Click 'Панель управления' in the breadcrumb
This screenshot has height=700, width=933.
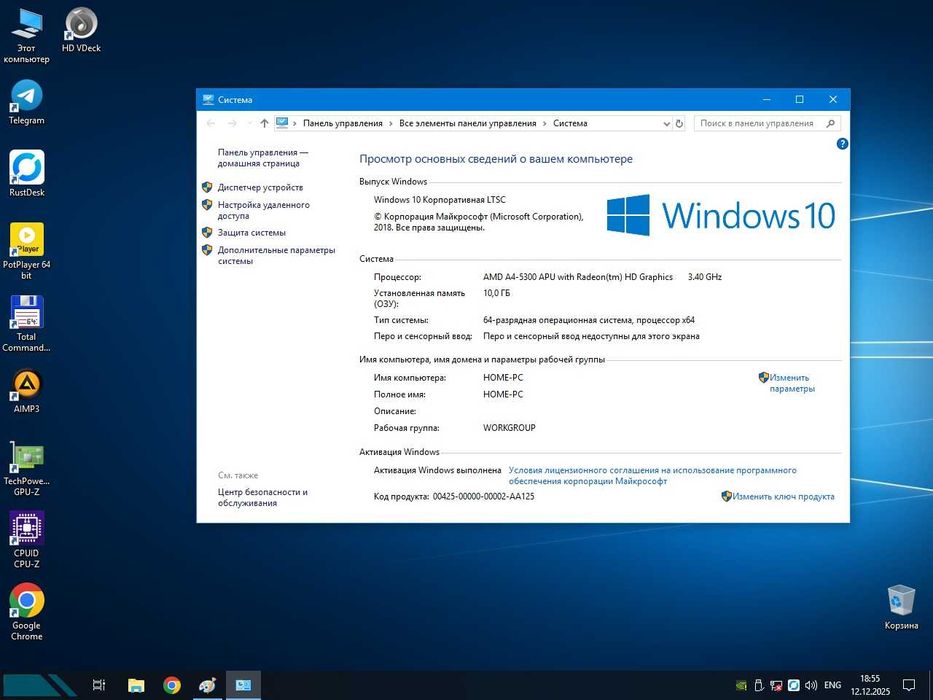[343, 123]
